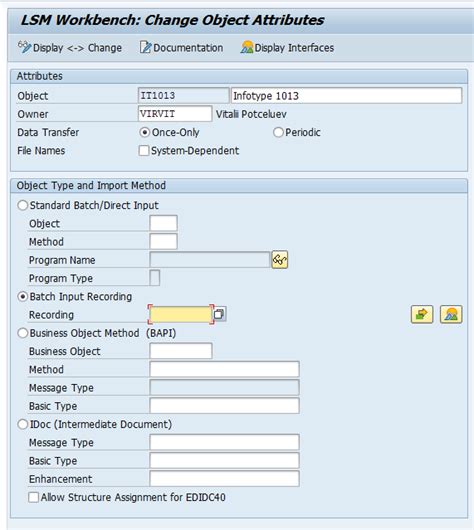Image resolution: width=474 pixels, height=530 pixels.
Task: Click the BAPI Method input field
Action: (224, 369)
